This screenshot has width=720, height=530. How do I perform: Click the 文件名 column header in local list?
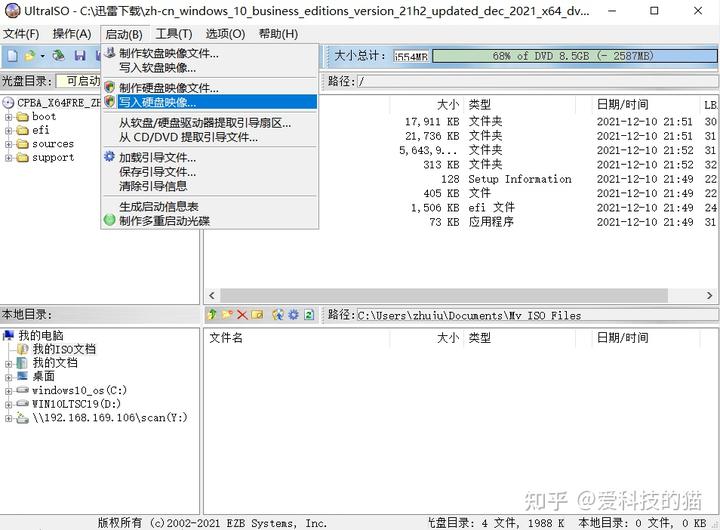297,338
